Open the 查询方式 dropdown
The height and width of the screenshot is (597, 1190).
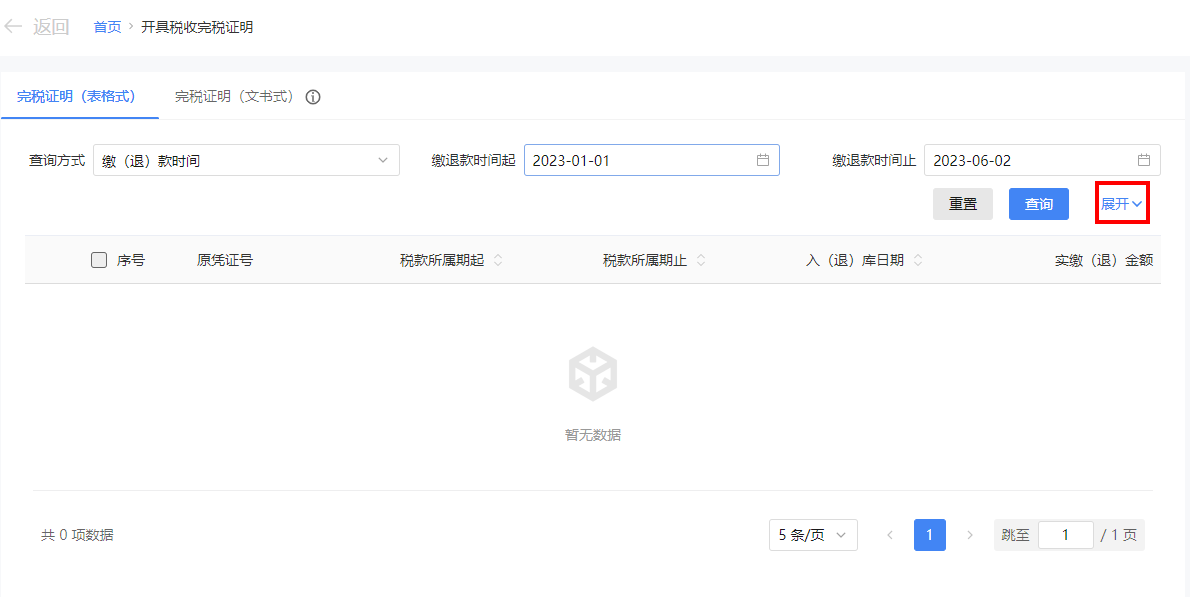pos(246,160)
